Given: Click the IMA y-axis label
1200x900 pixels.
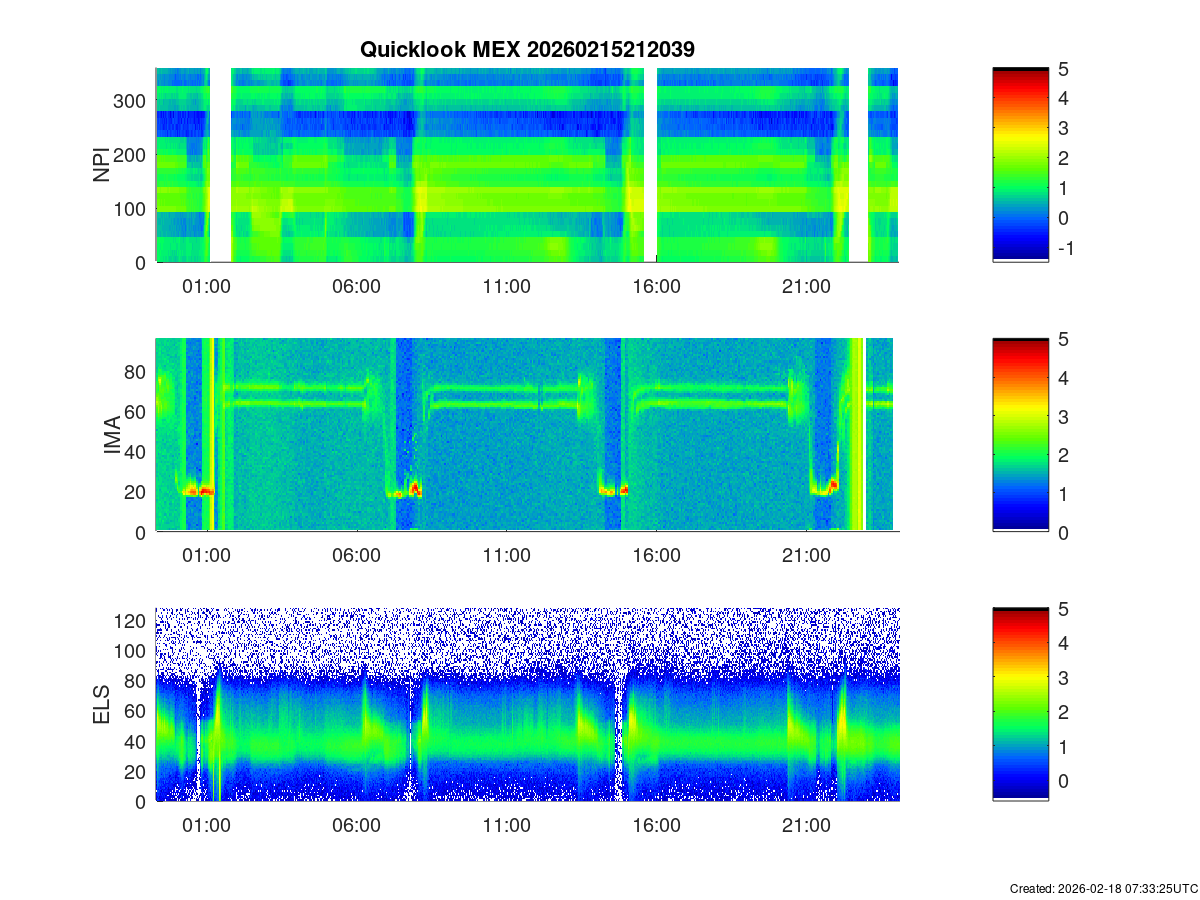Looking at the screenshot, I should pos(112,435).
